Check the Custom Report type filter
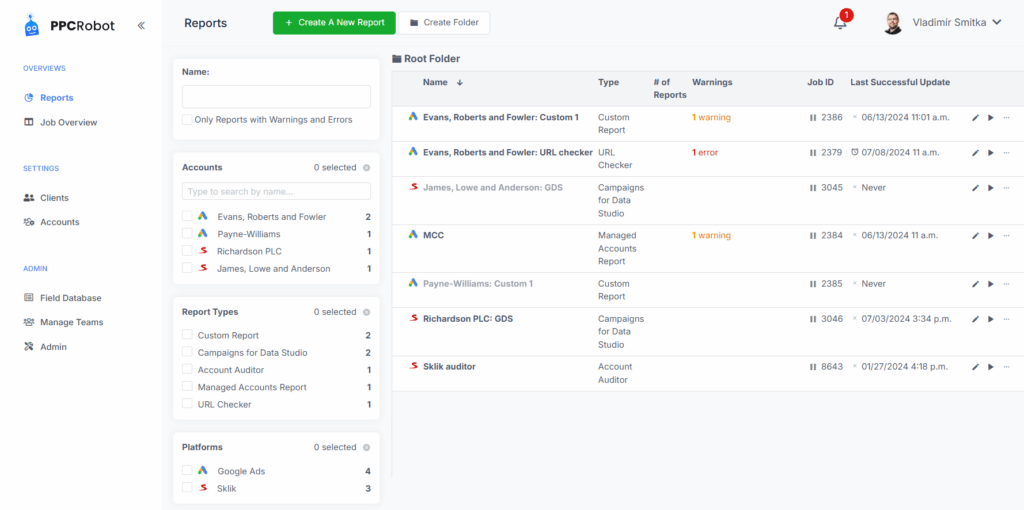The width and height of the screenshot is (1024, 510). (x=187, y=335)
